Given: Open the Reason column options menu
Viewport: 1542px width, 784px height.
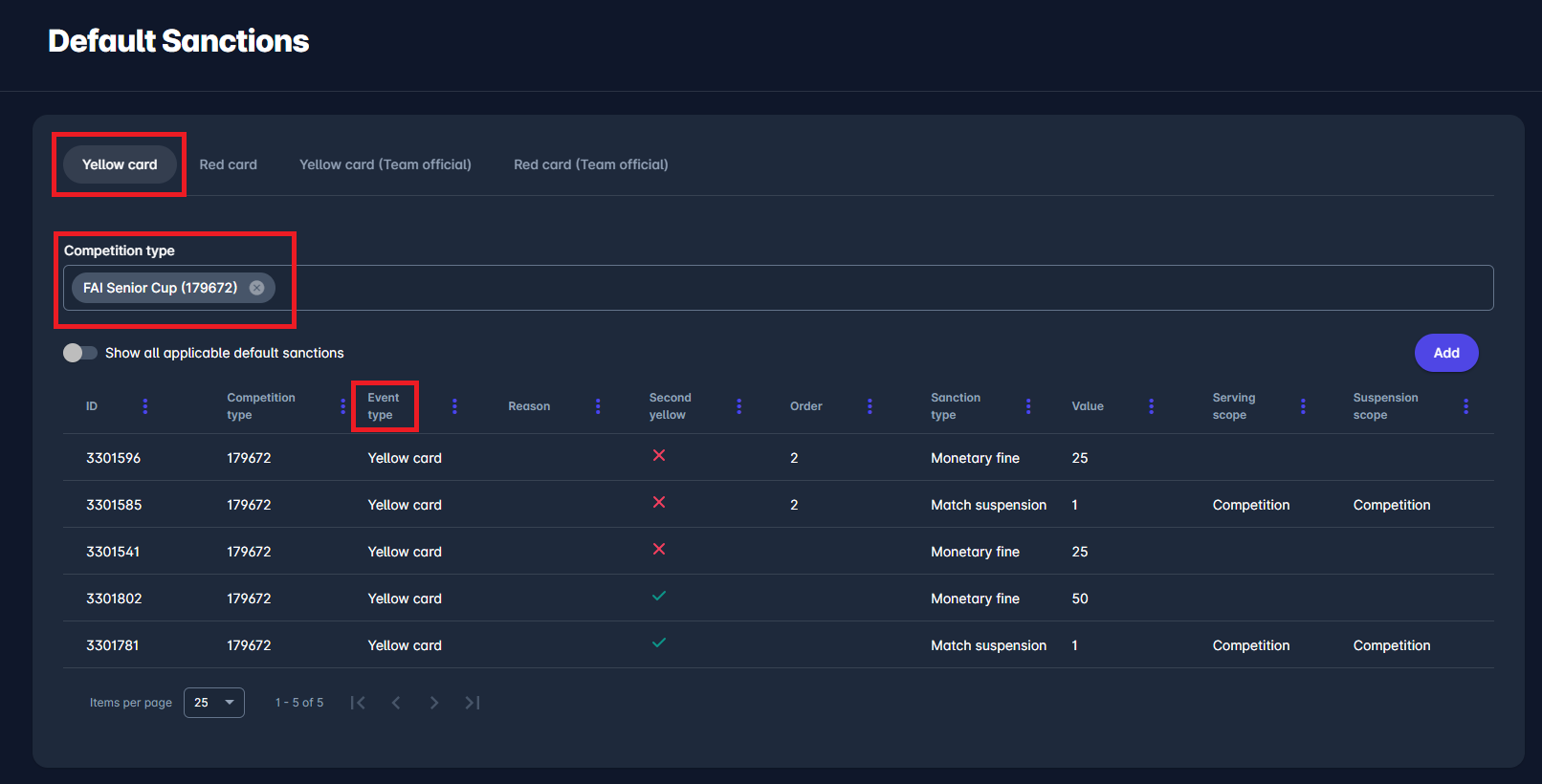Looking at the screenshot, I should click(598, 406).
